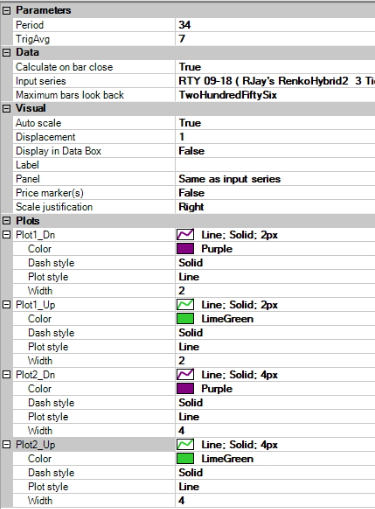
Task: Select the Plot1_Dn row label
Action: (35, 235)
